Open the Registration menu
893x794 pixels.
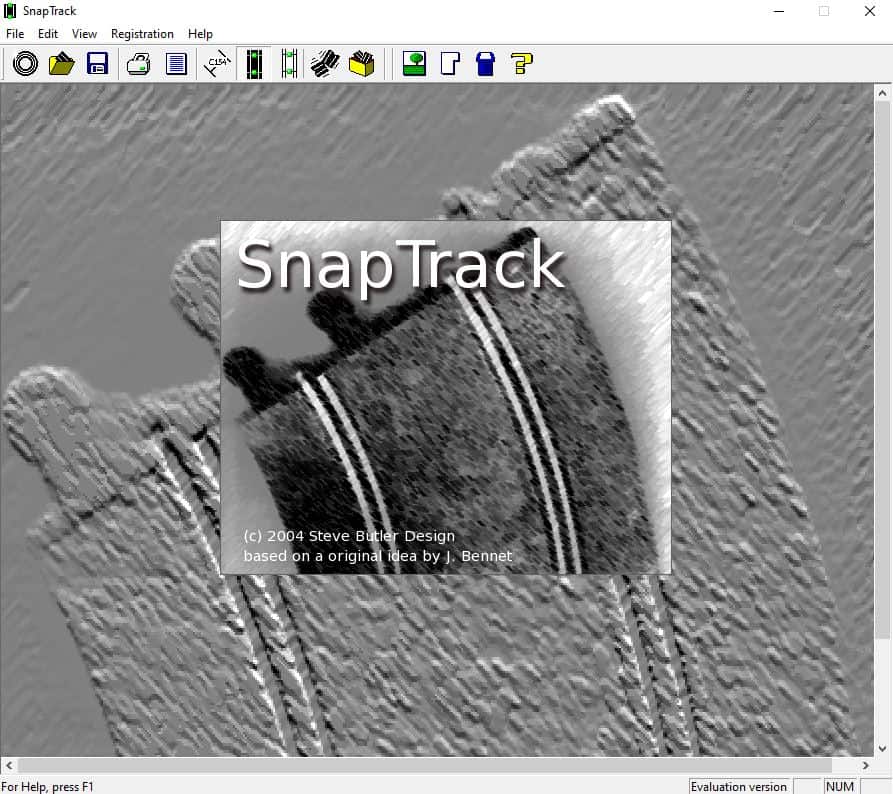[142, 33]
